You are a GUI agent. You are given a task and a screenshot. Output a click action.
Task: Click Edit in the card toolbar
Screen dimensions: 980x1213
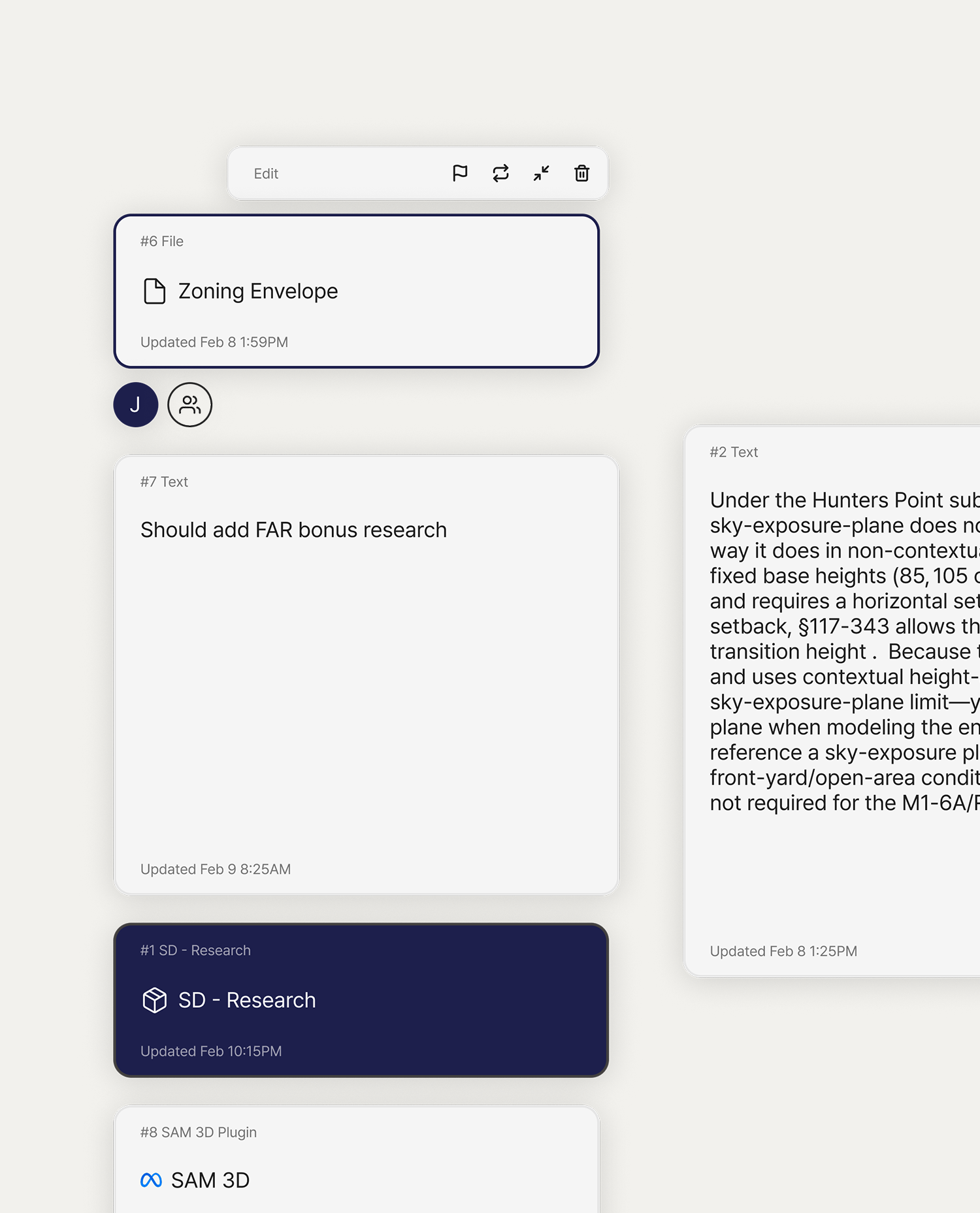(x=266, y=174)
